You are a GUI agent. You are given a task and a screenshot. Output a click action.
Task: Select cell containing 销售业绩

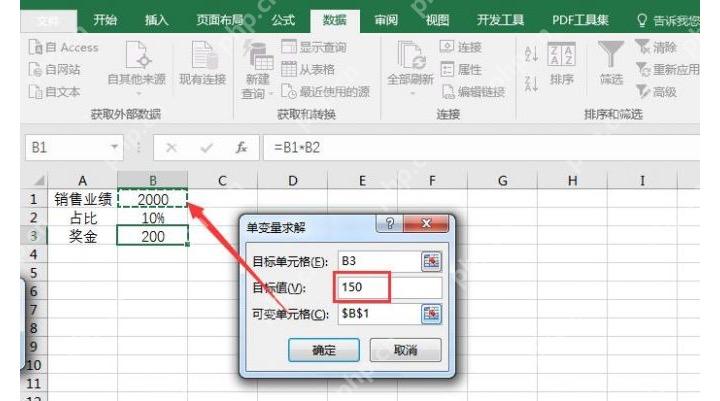pos(83,199)
